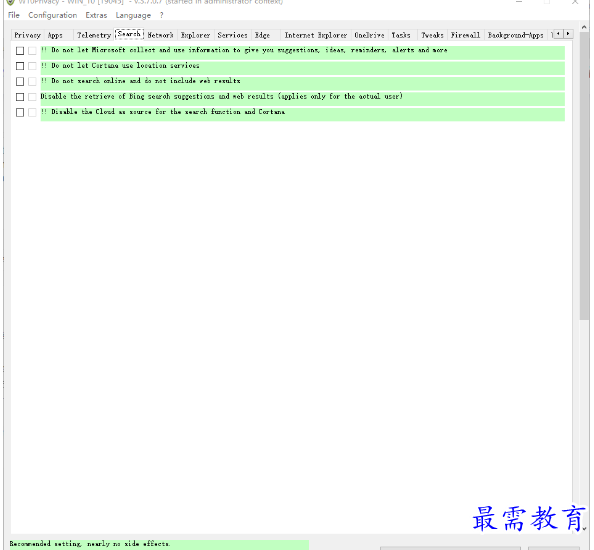
Task: Select the Search tab
Action: pos(129,34)
